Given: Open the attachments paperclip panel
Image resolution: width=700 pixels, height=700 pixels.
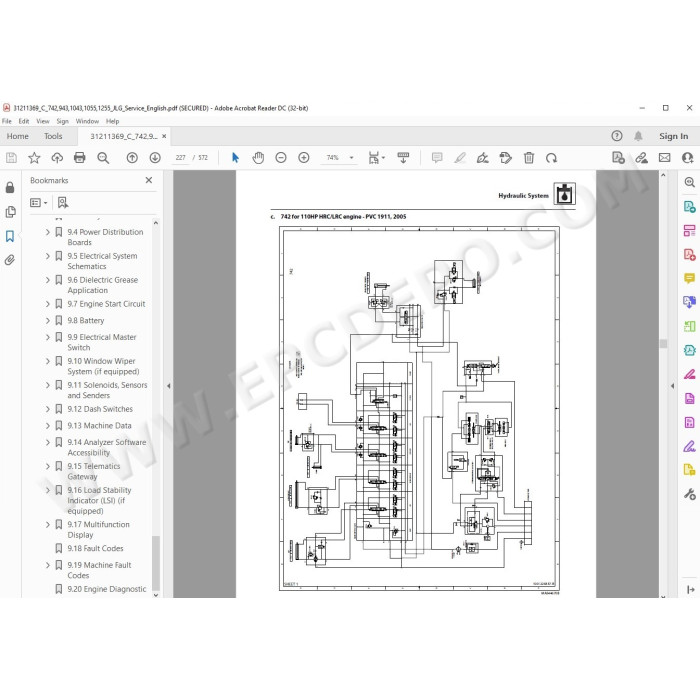Looking at the screenshot, I should click(x=10, y=260).
